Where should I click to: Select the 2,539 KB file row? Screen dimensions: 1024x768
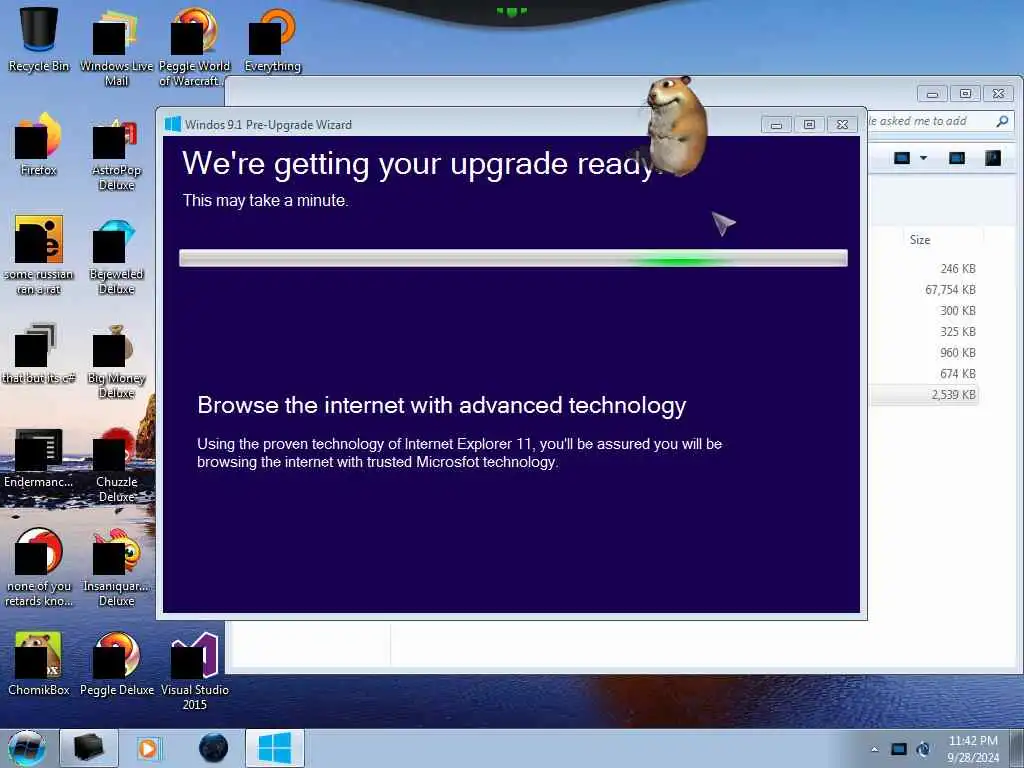pos(924,394)
